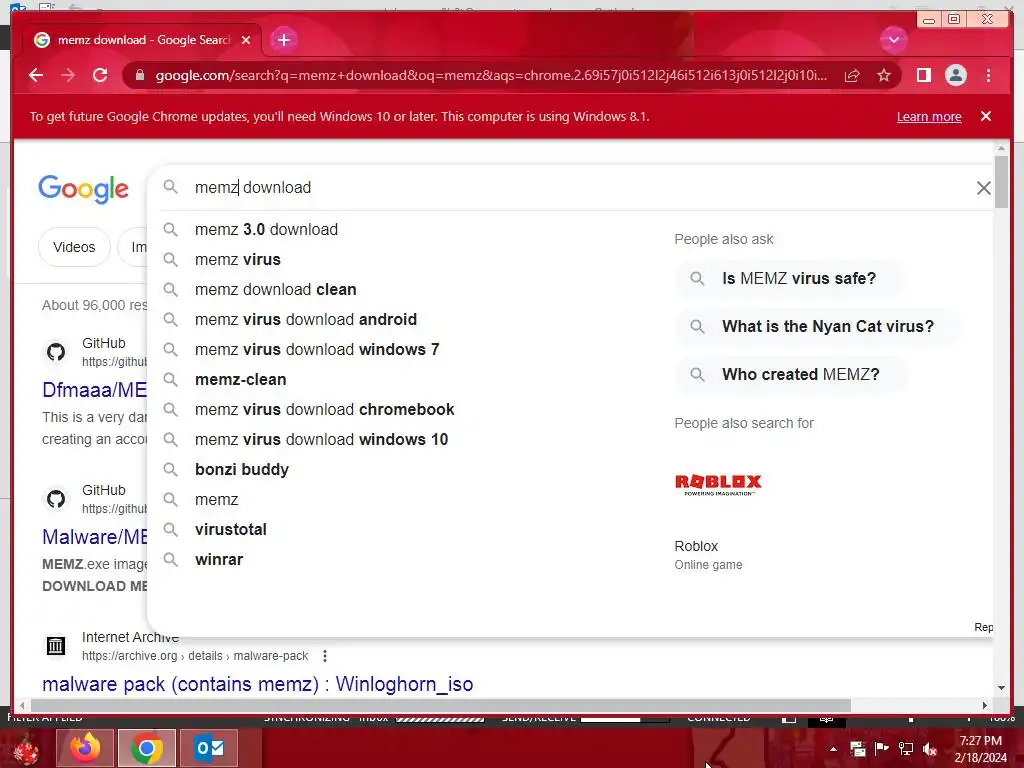Click the second GitHub result icon
The height and width of the screenshot is (768, 1024).
(x=56, y=500)
